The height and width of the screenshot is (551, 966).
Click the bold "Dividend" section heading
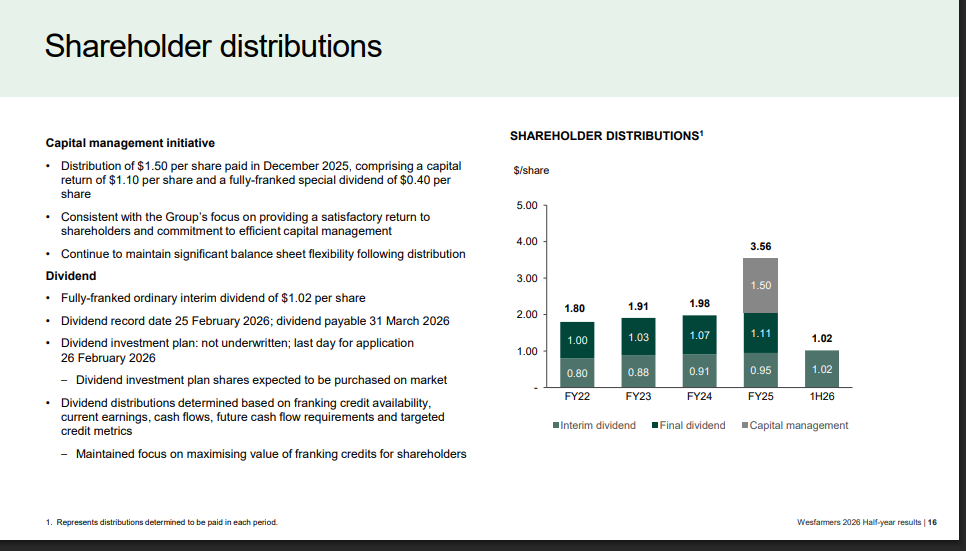[x=71, y=275]
